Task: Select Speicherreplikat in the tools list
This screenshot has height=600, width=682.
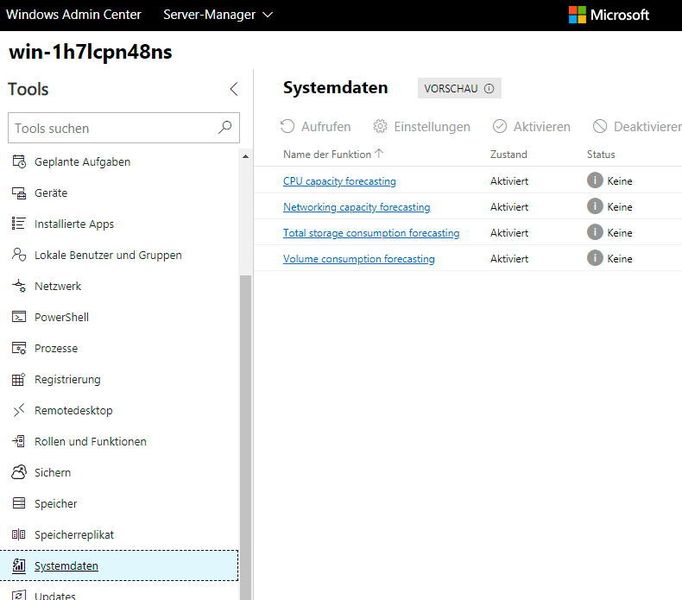Action: pos(74,535)
